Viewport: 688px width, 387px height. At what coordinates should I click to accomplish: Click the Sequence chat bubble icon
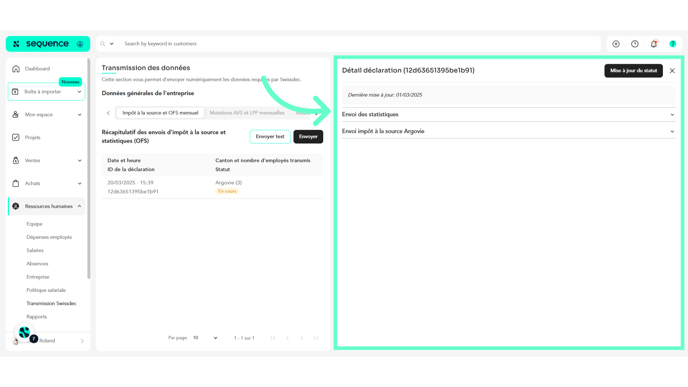[25, 333]
